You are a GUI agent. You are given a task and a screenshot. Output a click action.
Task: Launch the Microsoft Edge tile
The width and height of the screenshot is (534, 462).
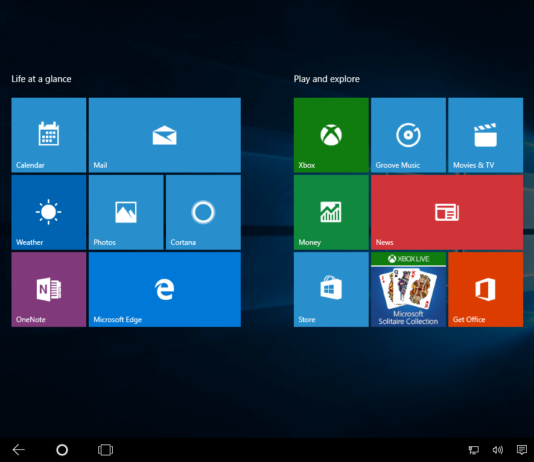coord(165,289)
